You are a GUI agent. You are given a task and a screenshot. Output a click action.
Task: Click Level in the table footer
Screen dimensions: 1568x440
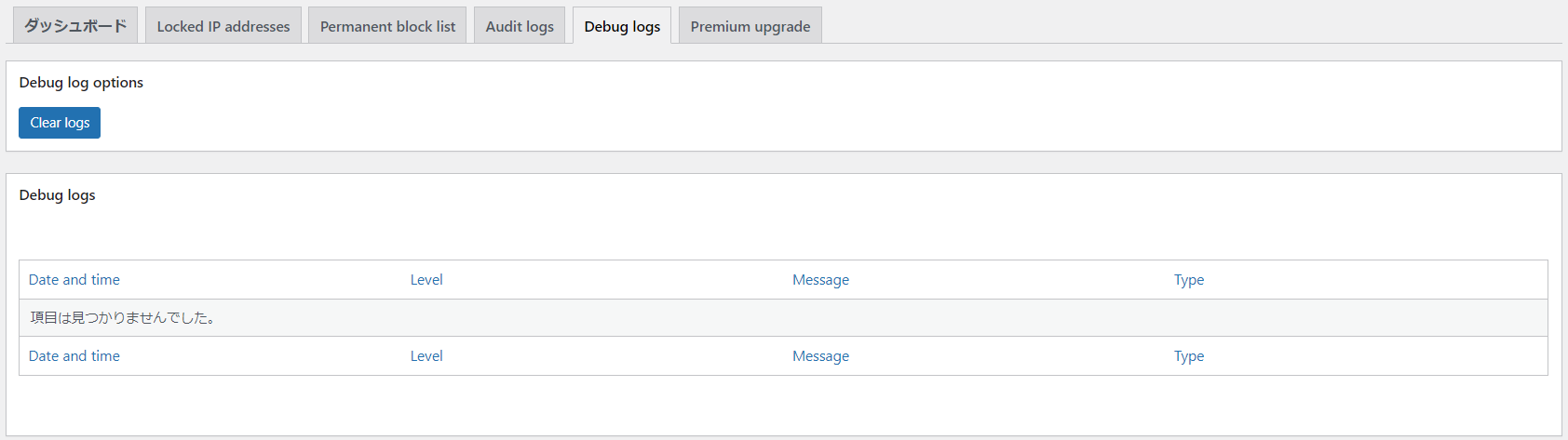[x=426, y=356]
